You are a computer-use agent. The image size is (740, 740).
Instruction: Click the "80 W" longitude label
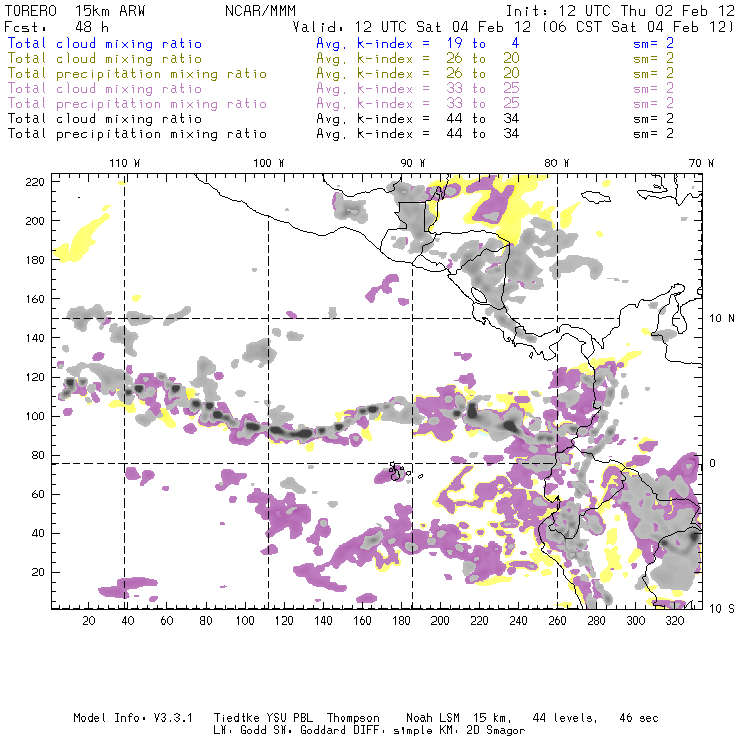point(556,163)
